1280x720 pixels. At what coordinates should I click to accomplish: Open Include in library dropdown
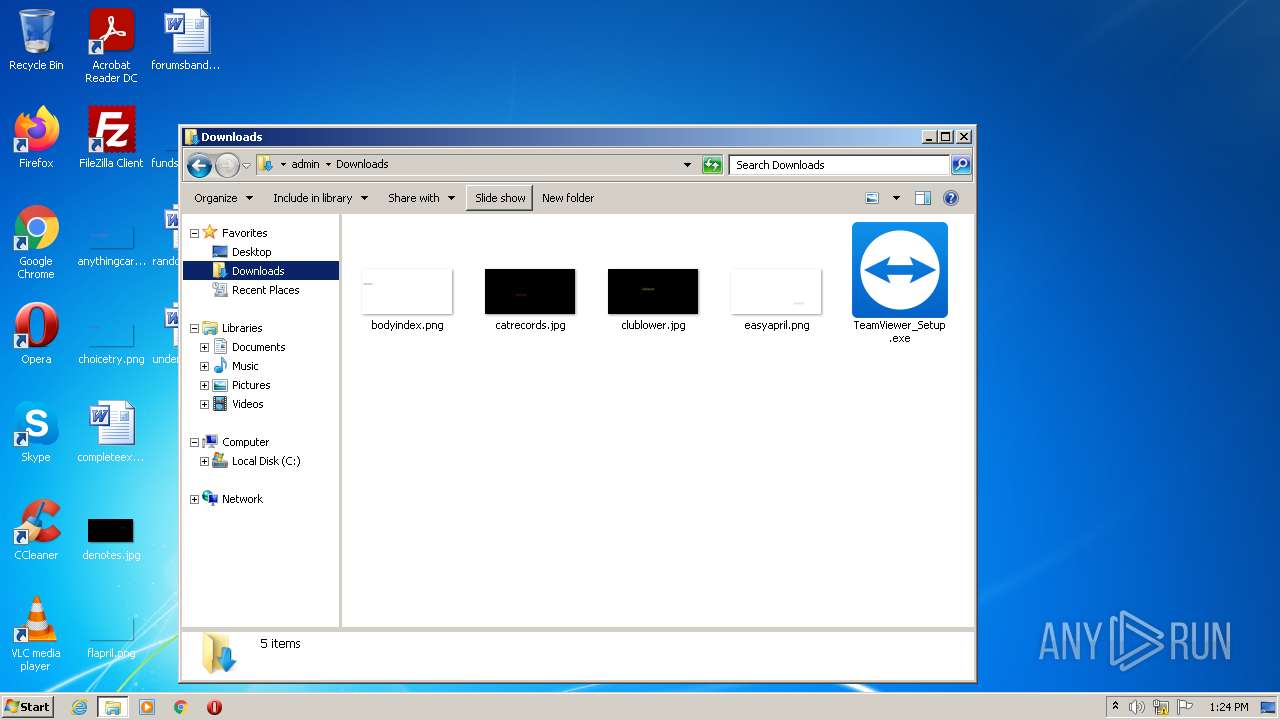click(320, 198)
